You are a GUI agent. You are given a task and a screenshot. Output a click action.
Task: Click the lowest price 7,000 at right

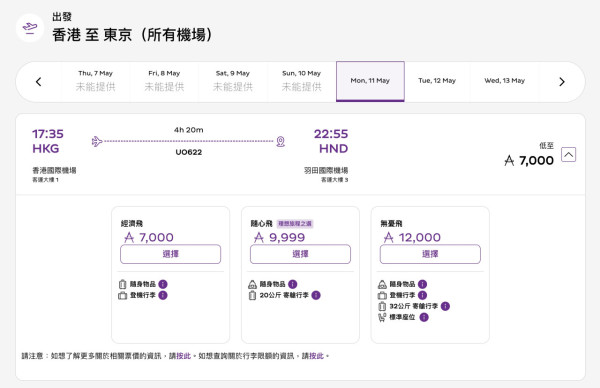click(529, 160)
